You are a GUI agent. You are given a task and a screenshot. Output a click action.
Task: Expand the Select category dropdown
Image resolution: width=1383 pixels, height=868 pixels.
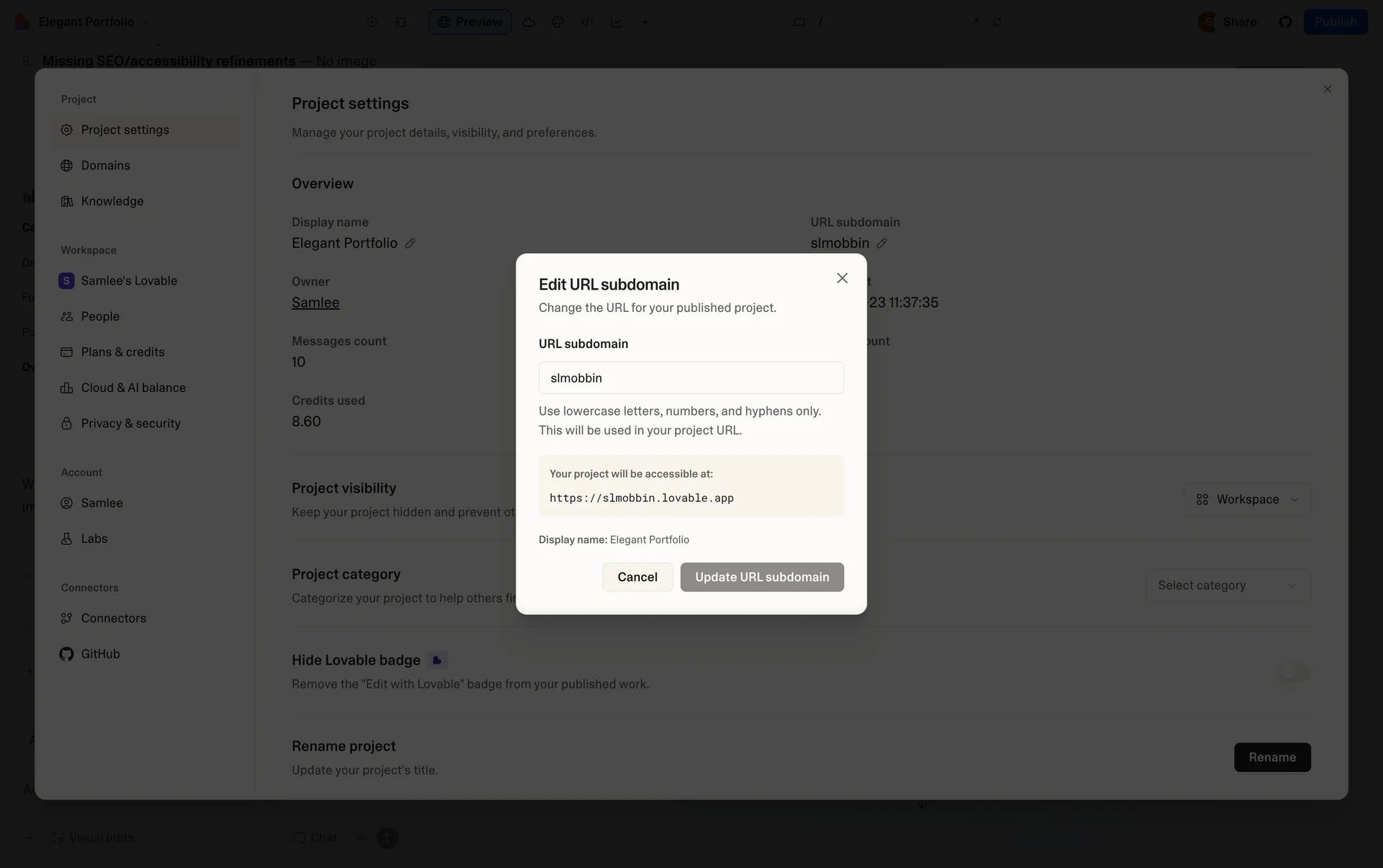[1227, 586]
